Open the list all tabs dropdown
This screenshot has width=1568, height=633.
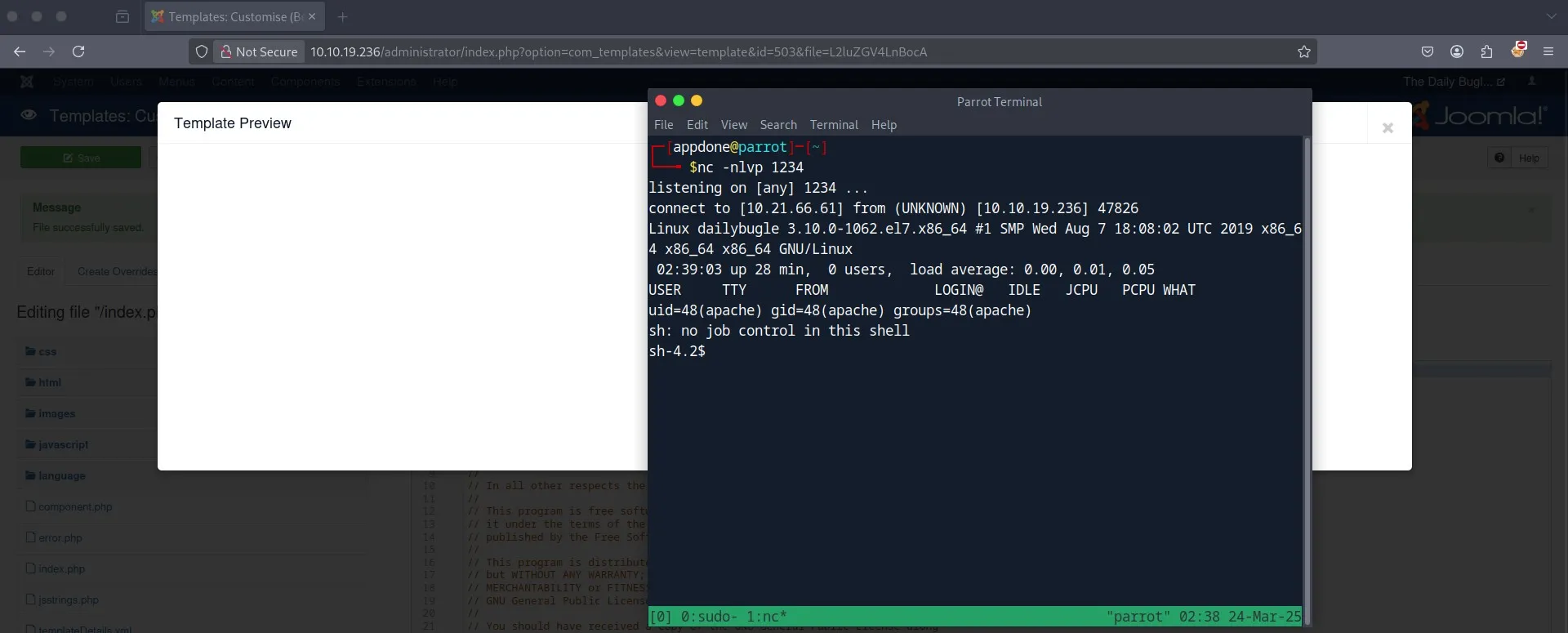click(x=1551, y=16)
